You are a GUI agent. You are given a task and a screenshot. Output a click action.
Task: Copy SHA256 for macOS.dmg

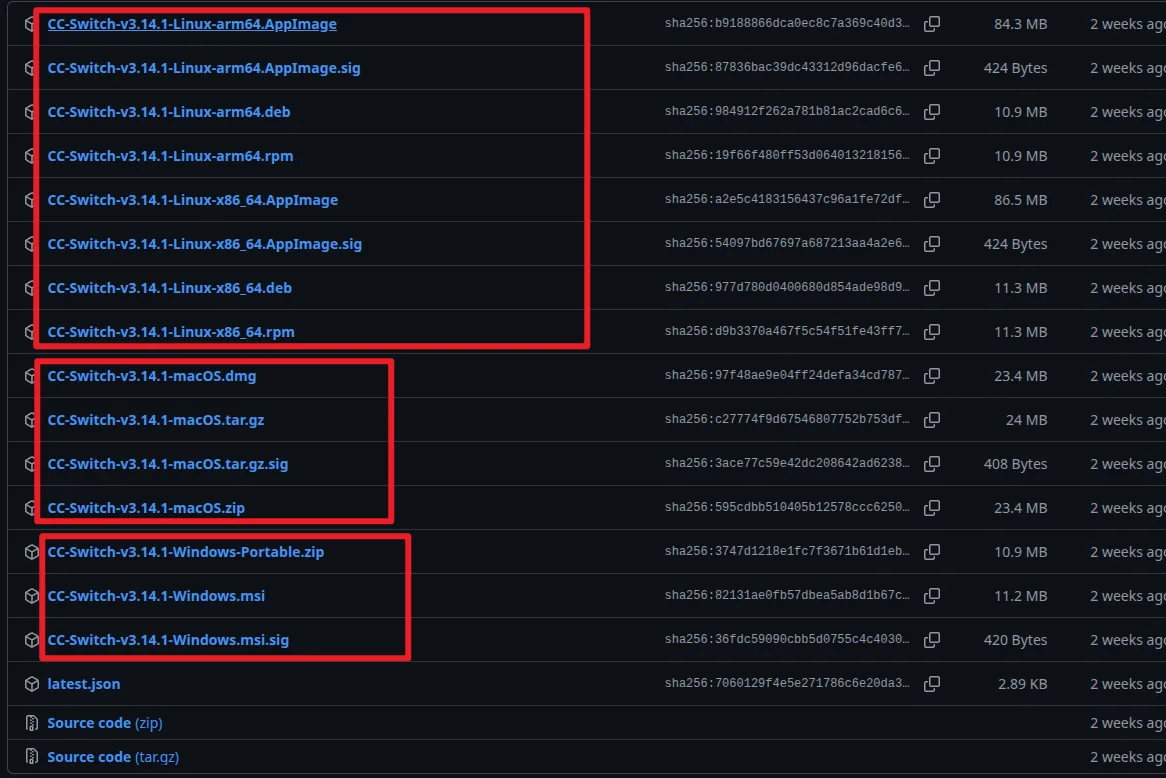tap(932, 376)
